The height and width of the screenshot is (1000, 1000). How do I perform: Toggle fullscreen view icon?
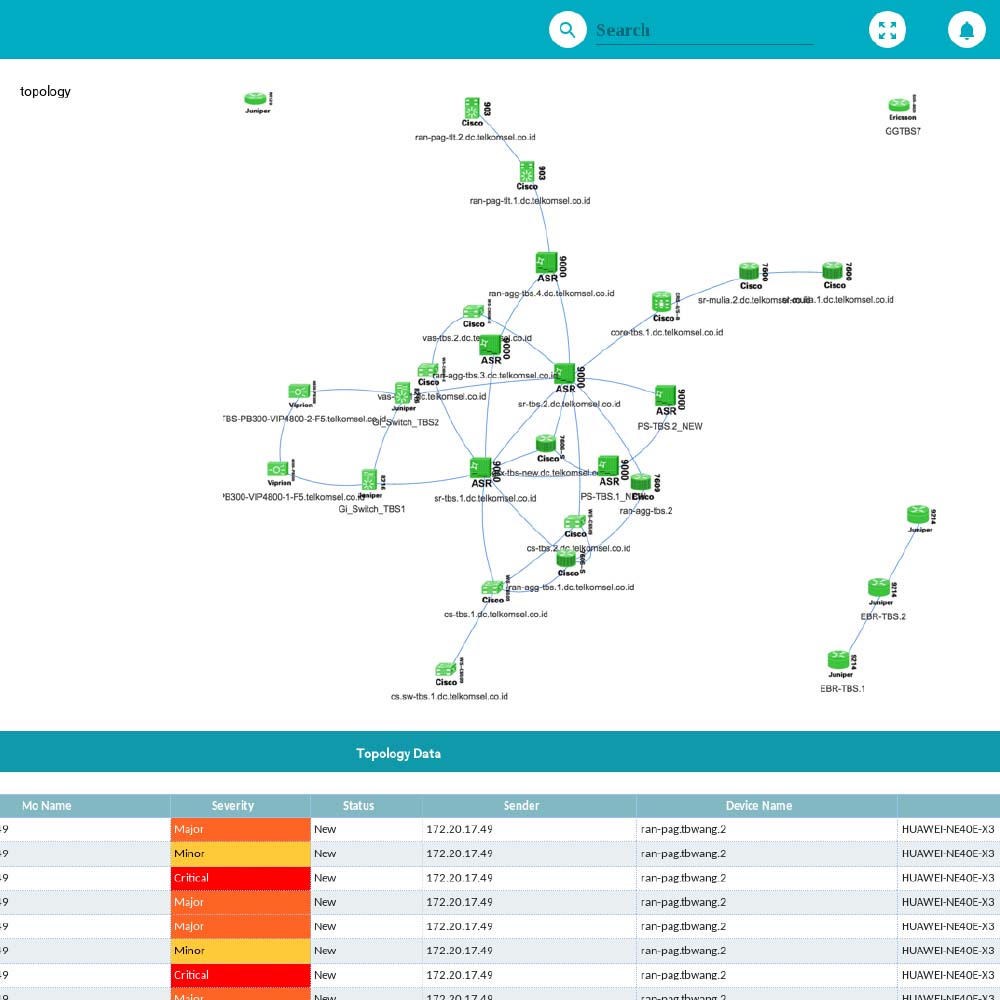point(887,30)
